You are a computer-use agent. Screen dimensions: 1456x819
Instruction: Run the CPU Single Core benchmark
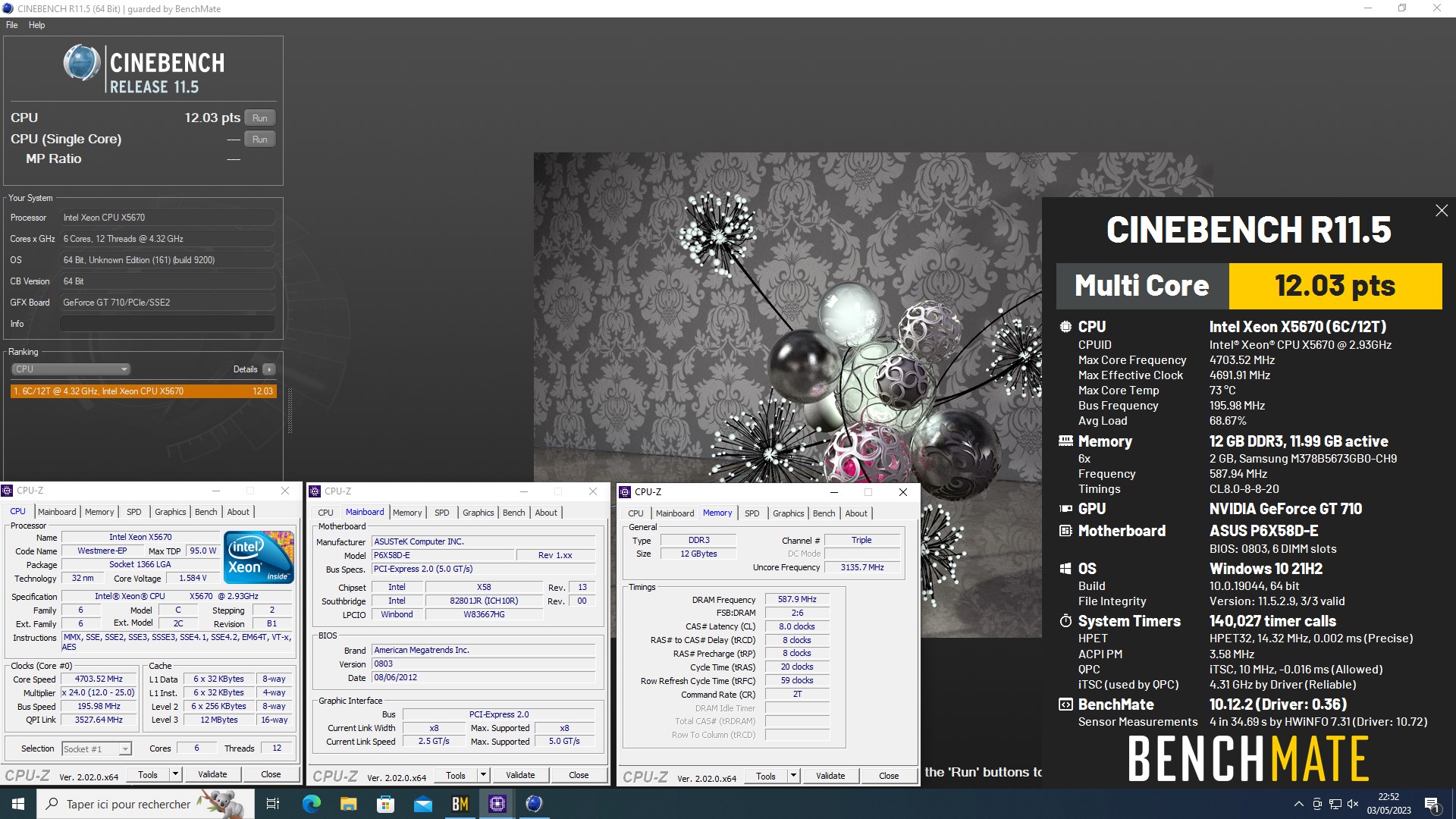coord(259,140)
